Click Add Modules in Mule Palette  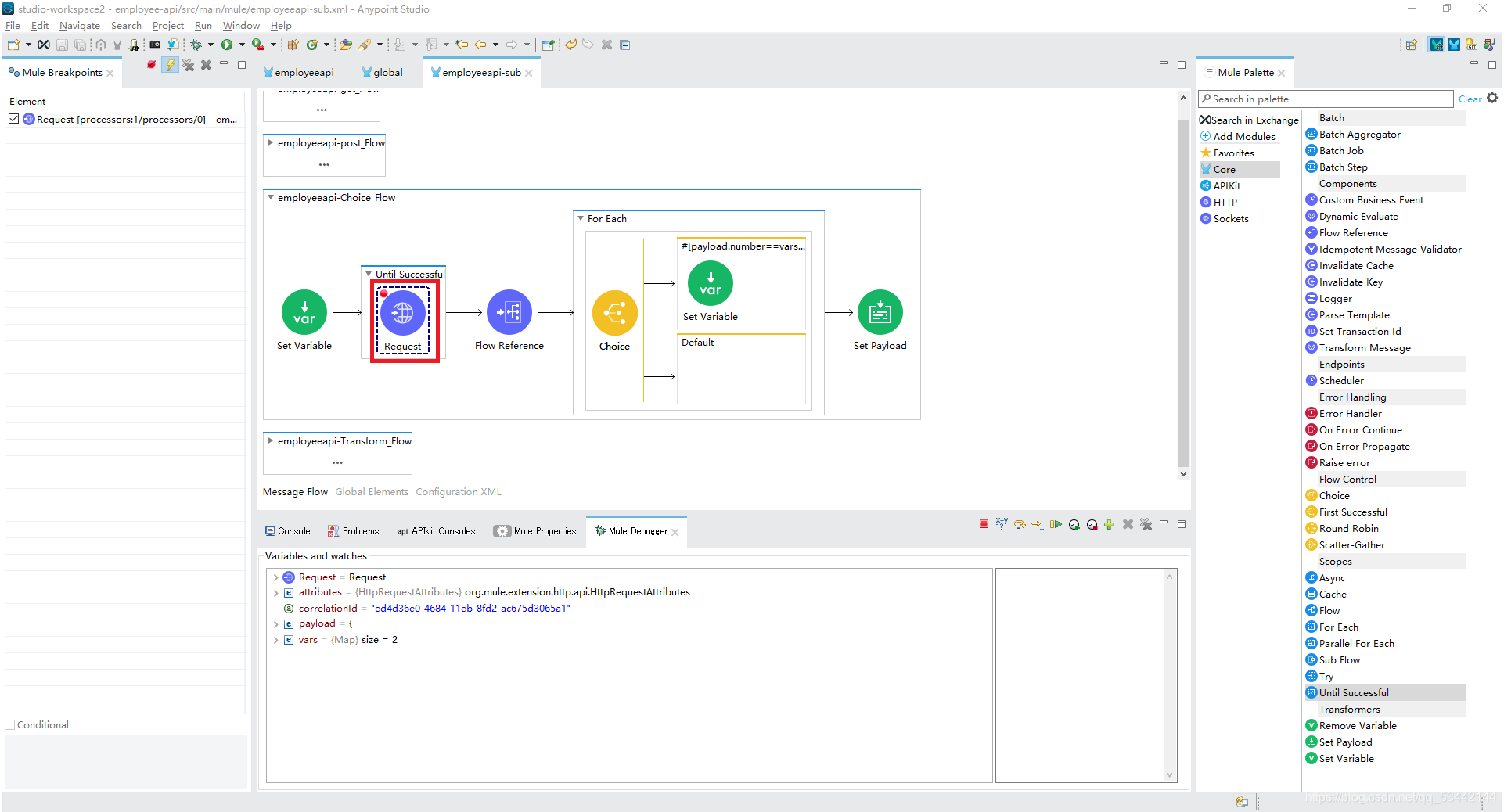pyautogui.click(x=1239, y=136)
